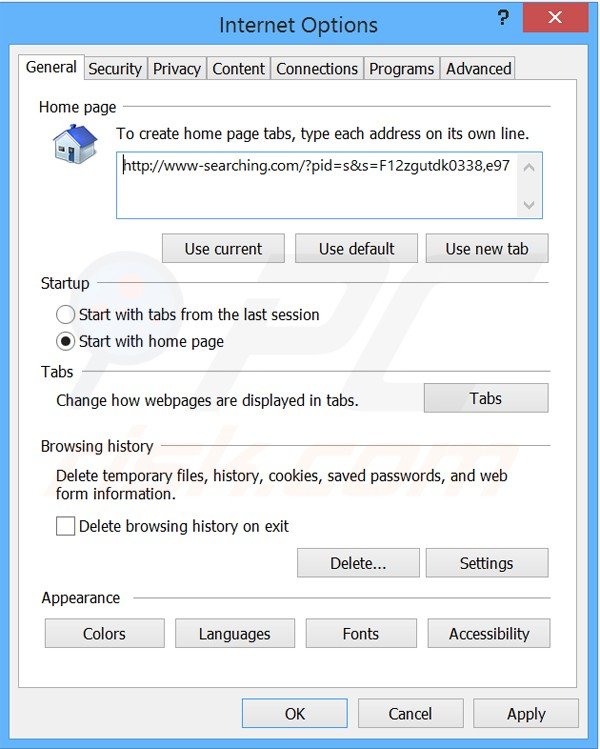Open the Advanced tab
Viewport: 600px width, 749px height.
coord(478,69)
